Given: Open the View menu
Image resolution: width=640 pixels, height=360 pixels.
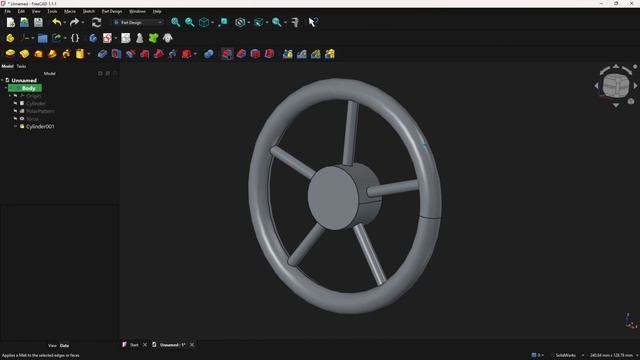Looking at the screenshot, I should tap(36, 11).
